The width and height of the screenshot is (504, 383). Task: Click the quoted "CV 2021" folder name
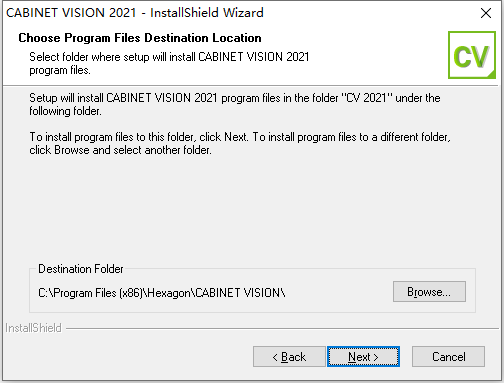coord(367,98)
